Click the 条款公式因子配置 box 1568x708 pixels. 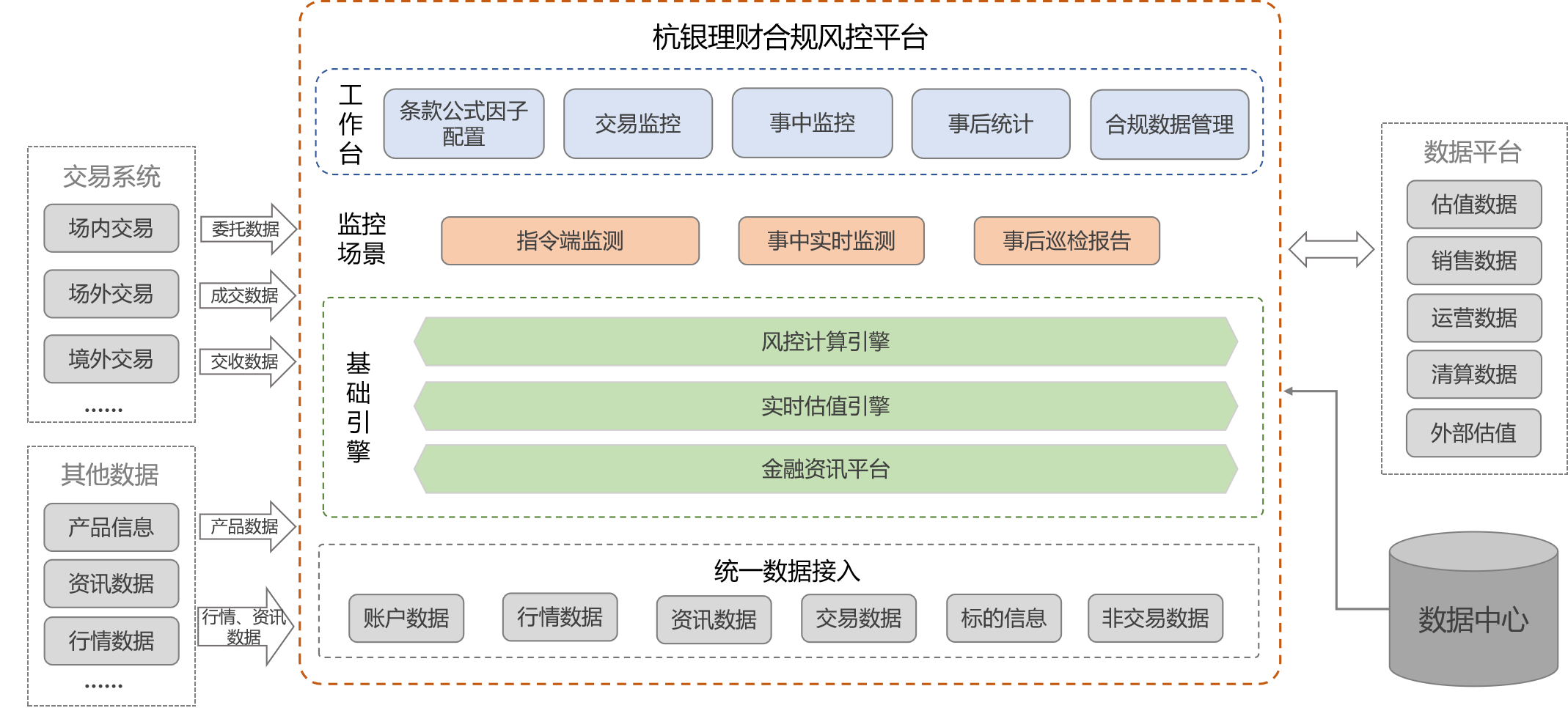(464, 124)
